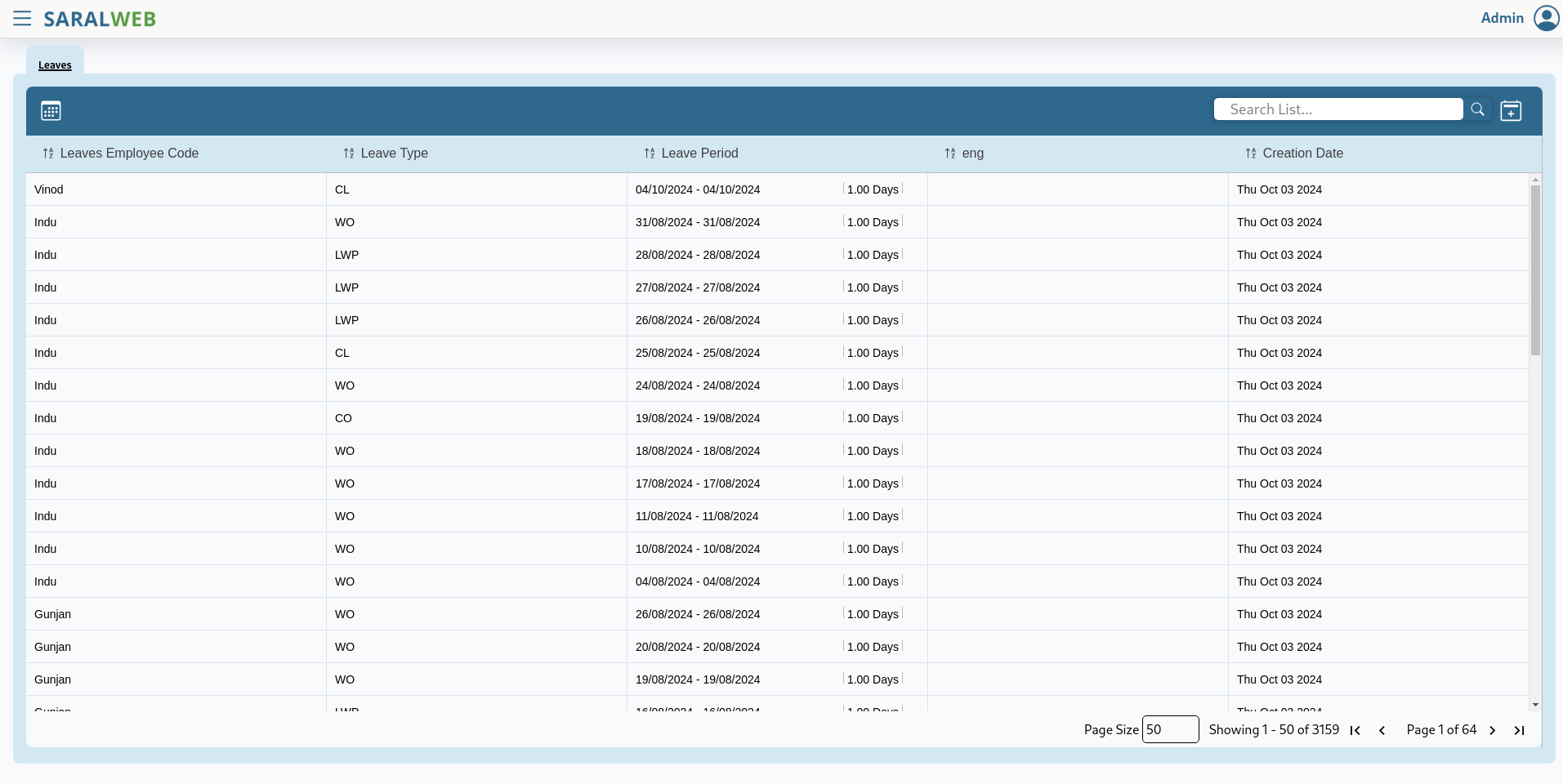Click Gunjan in the 19/08/2024 row

tap(53, 679)
